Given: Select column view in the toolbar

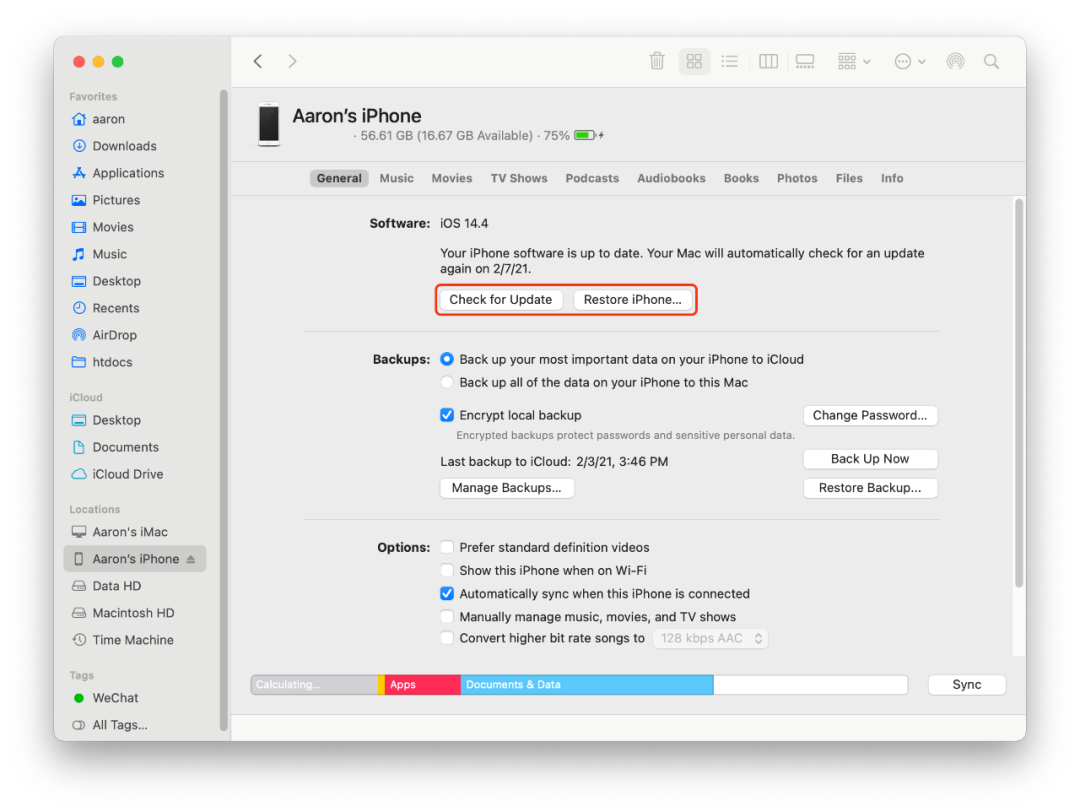Looking at the screenshot, I should pyautogui.click(x=768, y=61).
